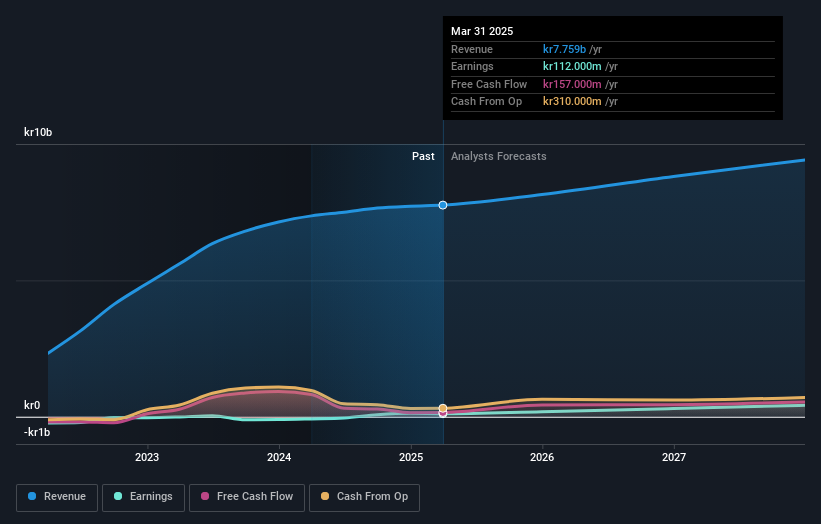
Task: Click the 2024 x-axis label
Action: (279, 458)
